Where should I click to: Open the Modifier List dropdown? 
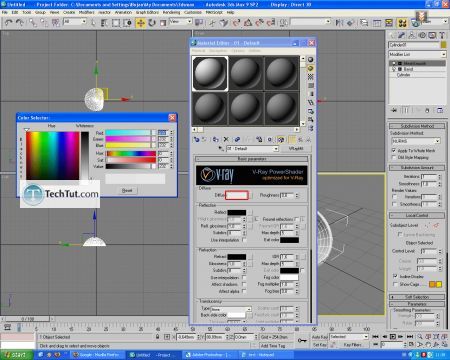417,54
